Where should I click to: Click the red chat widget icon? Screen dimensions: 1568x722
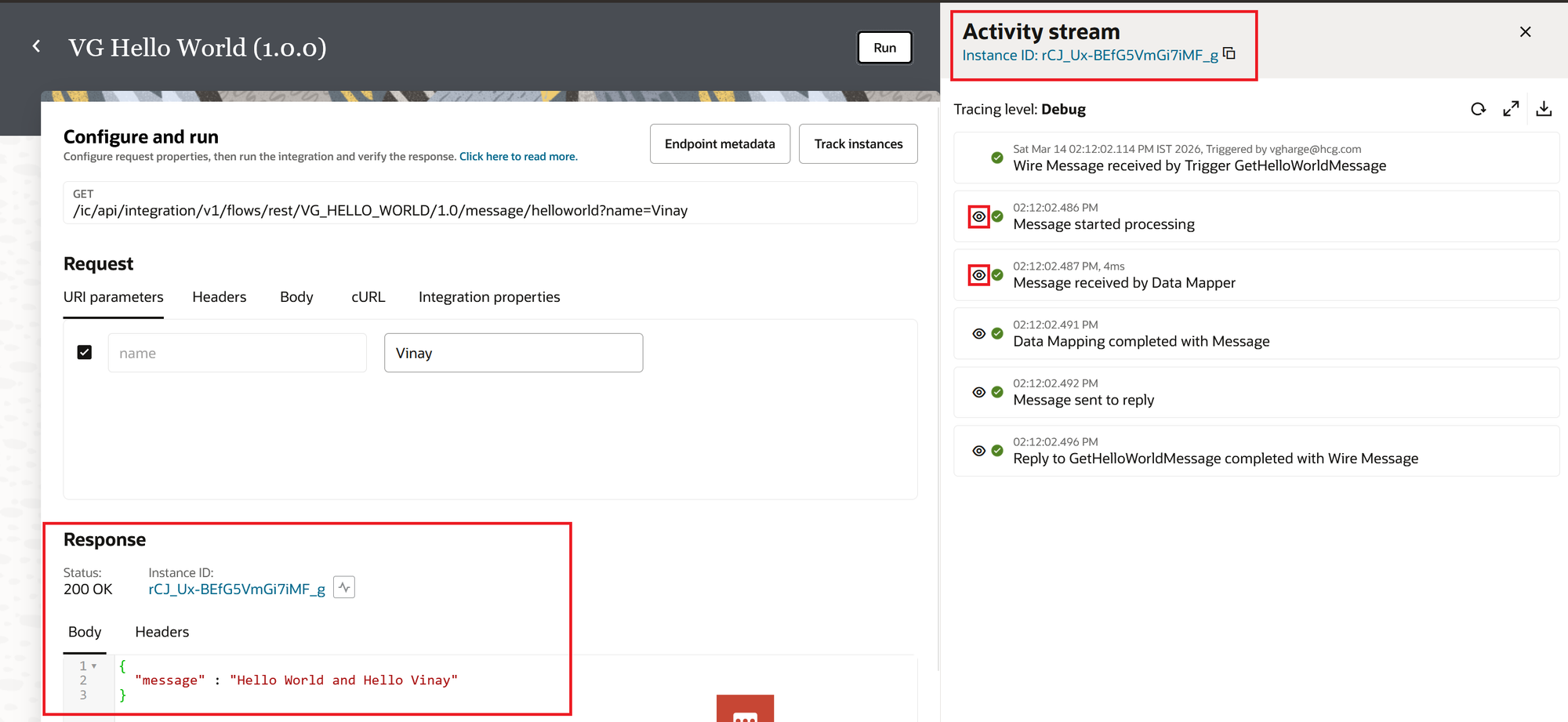[x=745, y=710]
